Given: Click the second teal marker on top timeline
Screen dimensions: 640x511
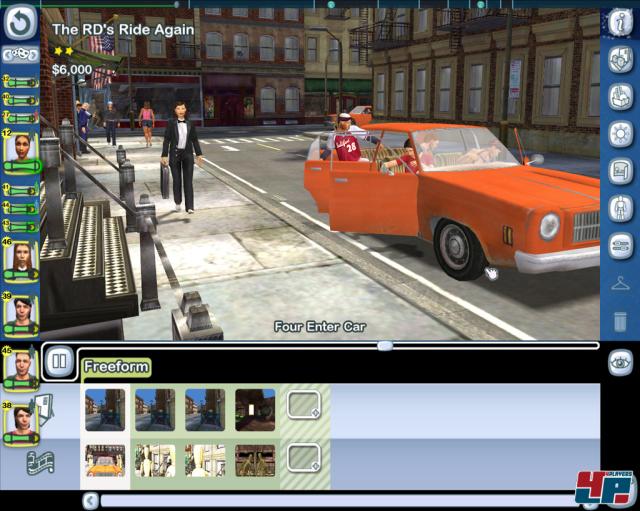Looking at the screenshot, I should click(x=481, y=4).
